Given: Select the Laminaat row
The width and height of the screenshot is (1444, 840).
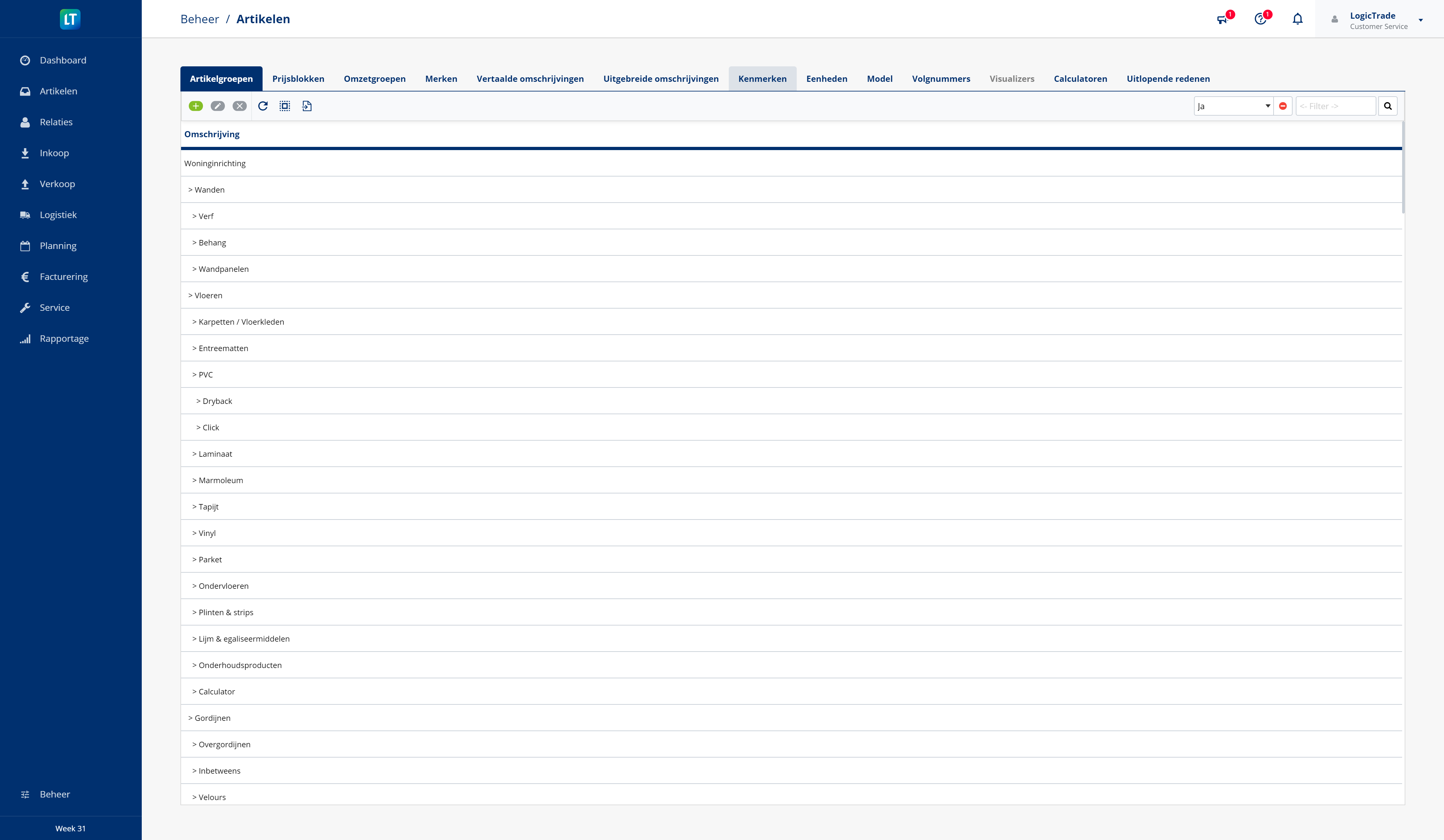Looking at the screenshot, I should pyautogui.click(x=791, y=454).
